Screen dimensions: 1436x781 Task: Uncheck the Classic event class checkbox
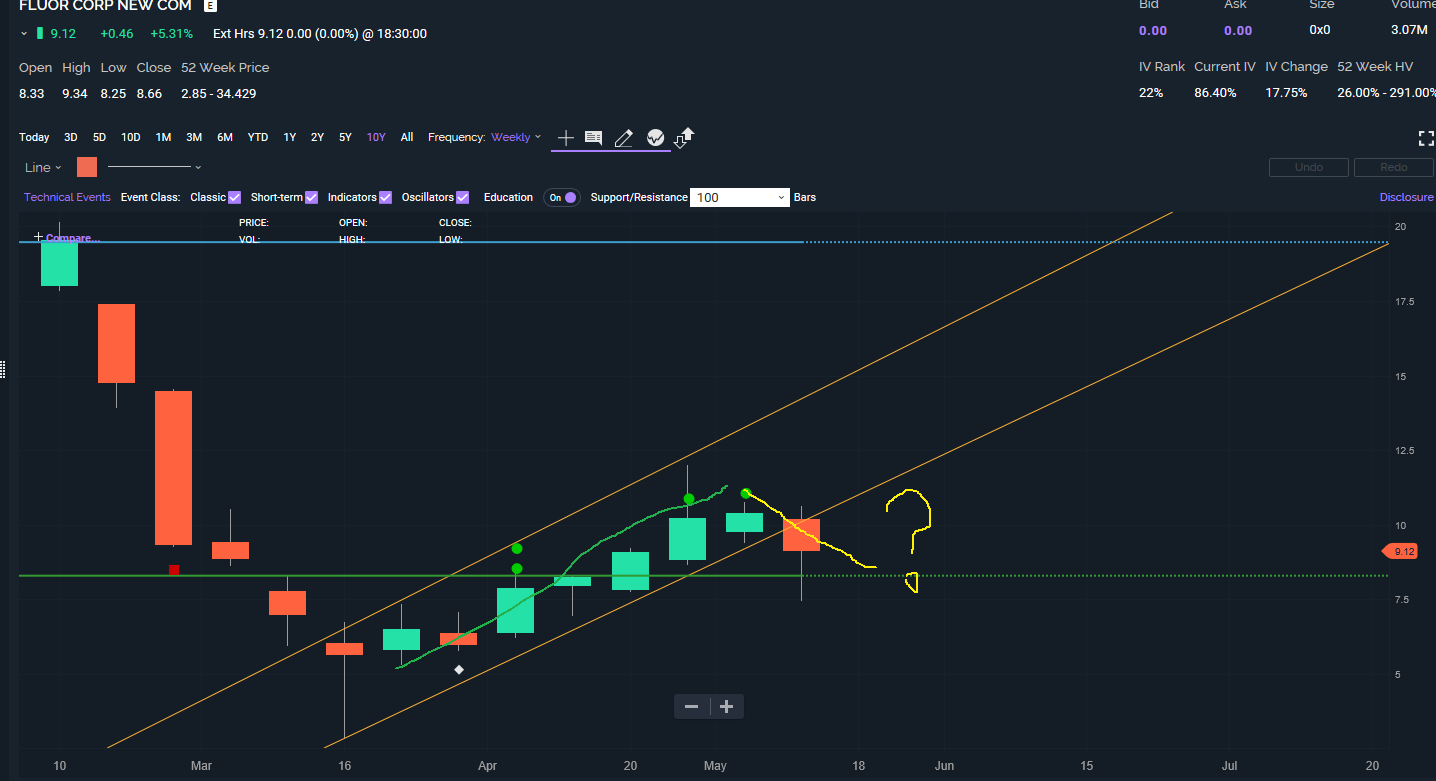(235, 197)
